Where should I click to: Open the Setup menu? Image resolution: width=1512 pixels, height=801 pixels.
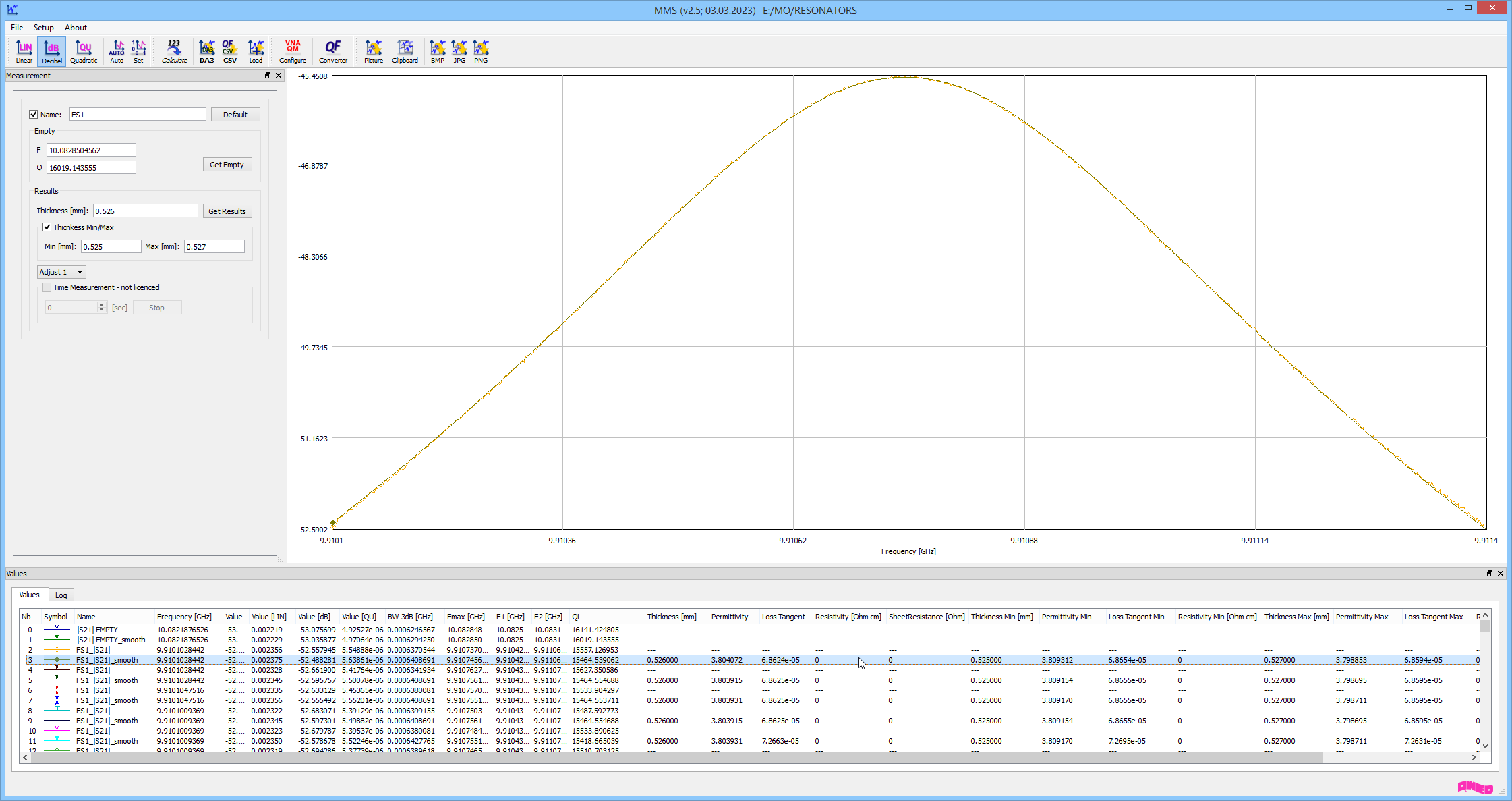44,28
